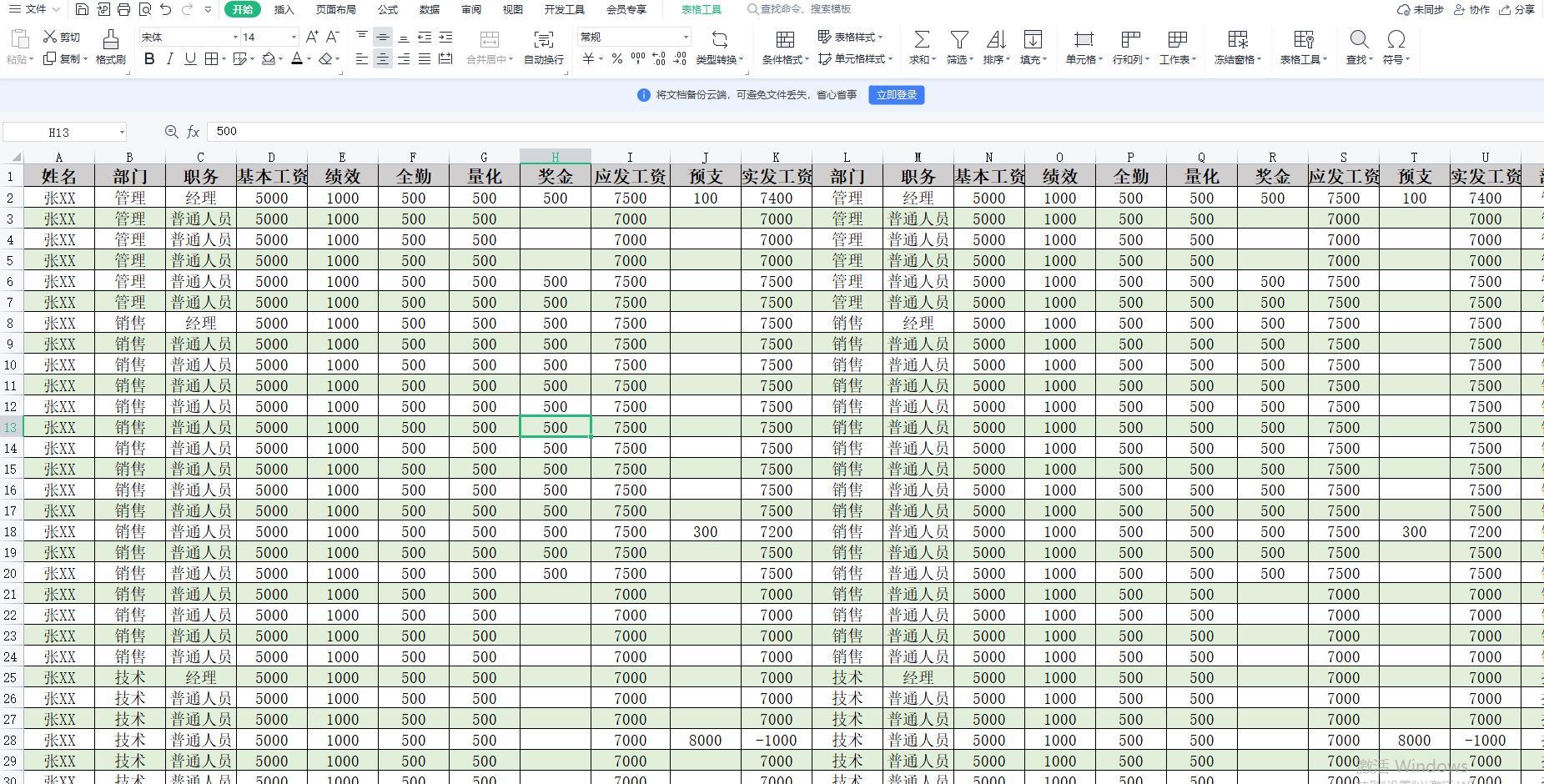Screen dimensions: 1544x784
Task: Open the 表格工具 (Table Tools) ribbon button
Action: (x=1303, y=47)
